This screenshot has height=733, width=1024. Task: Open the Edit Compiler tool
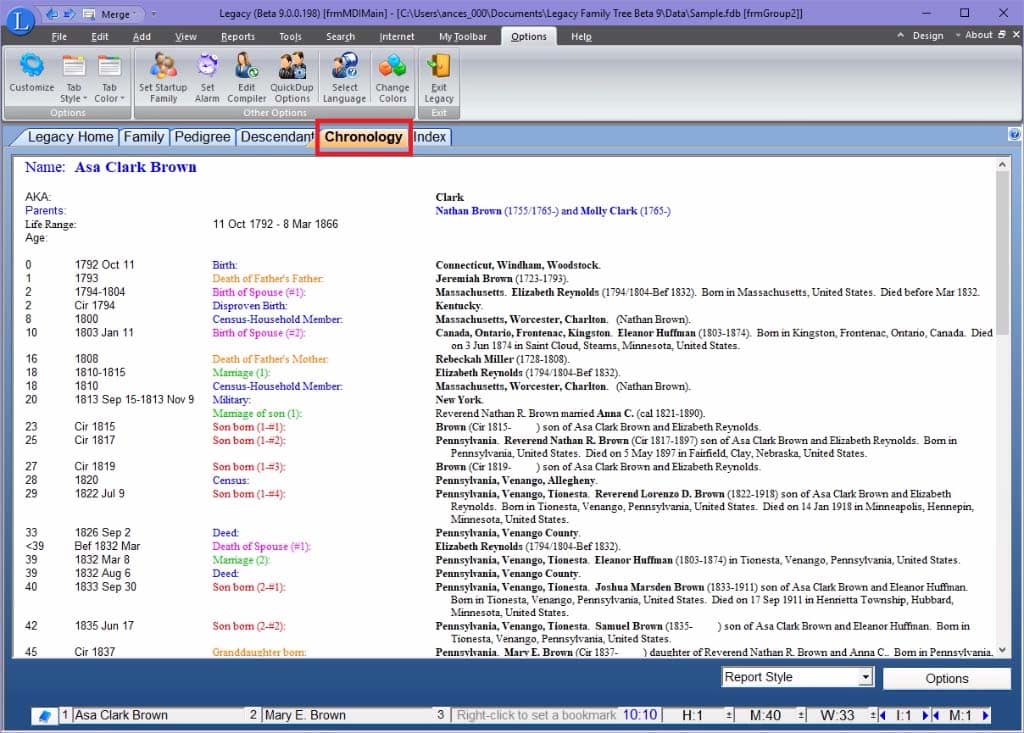pos(246,75)
